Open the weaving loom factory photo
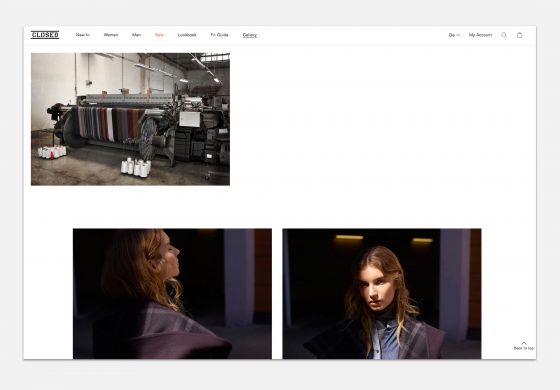This screenshot has height=390, width=560. pyautogui.click(x=130, y=119)
